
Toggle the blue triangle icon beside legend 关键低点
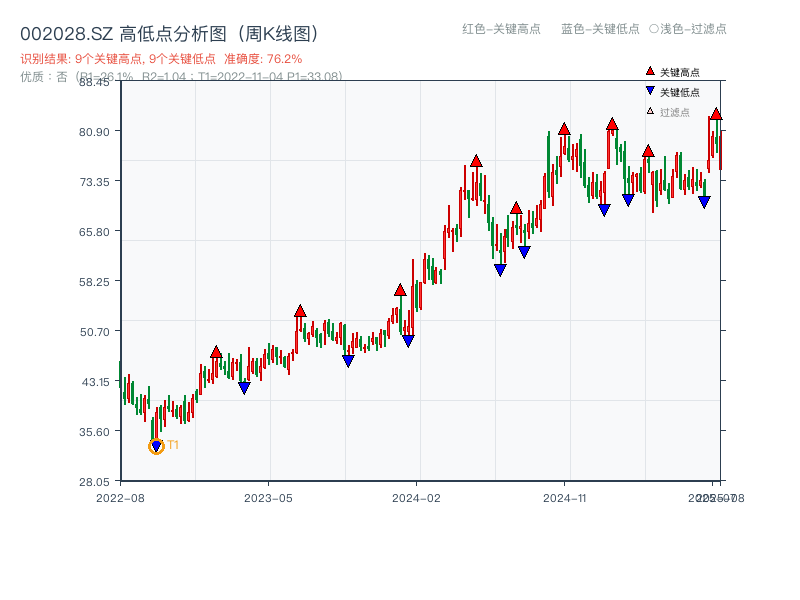click(650, 91)
